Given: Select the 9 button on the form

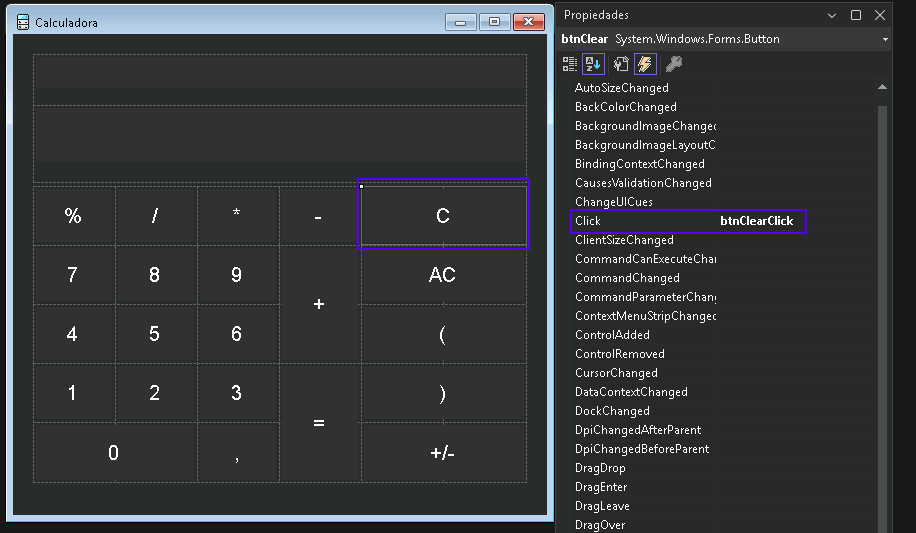Looking at the screenshot, I should (x=237, y=275).
